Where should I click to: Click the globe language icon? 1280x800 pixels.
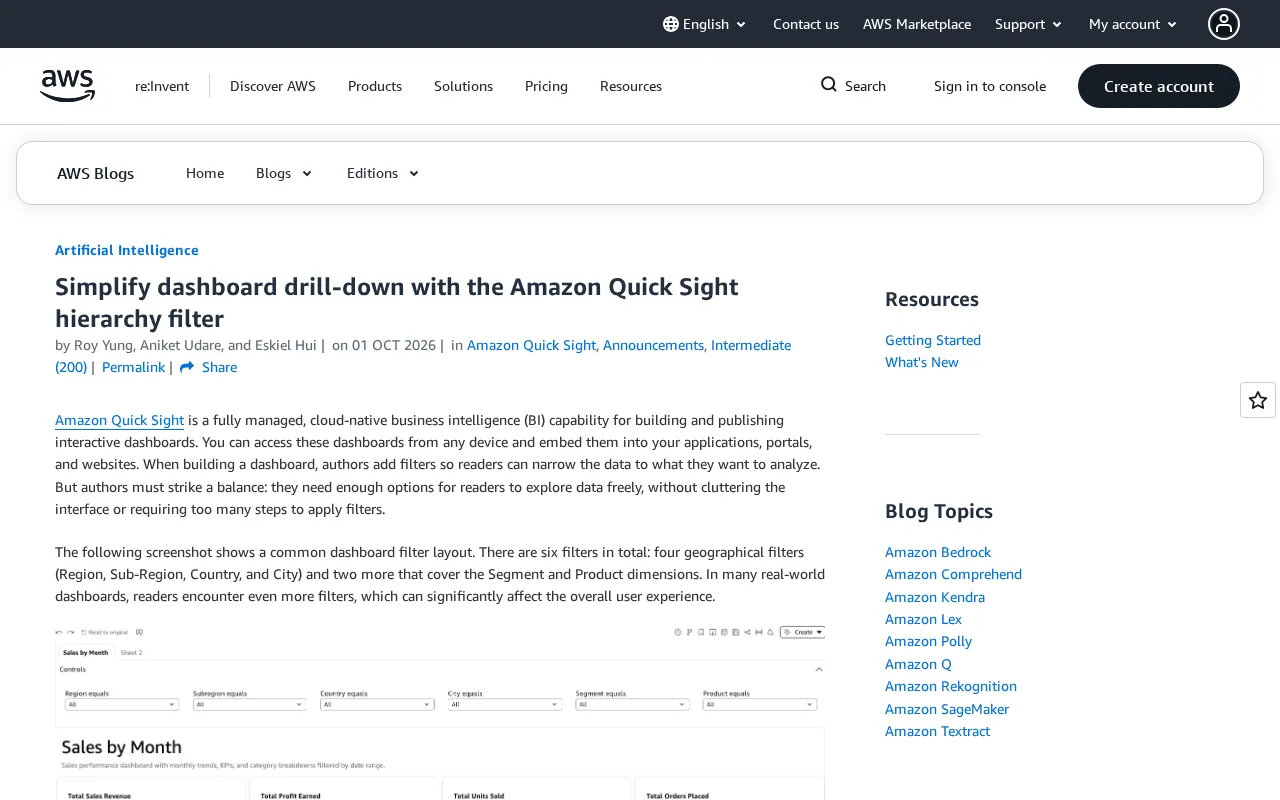671,24
